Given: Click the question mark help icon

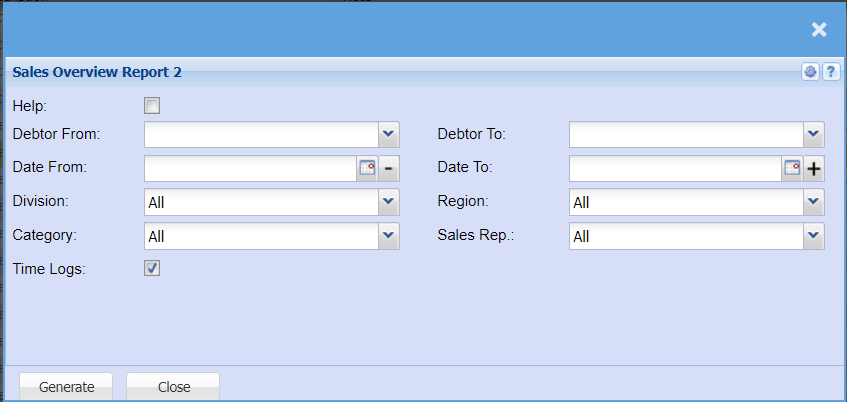Looking at the screenshot, I should pyautogui.click(x=830, y=72).
